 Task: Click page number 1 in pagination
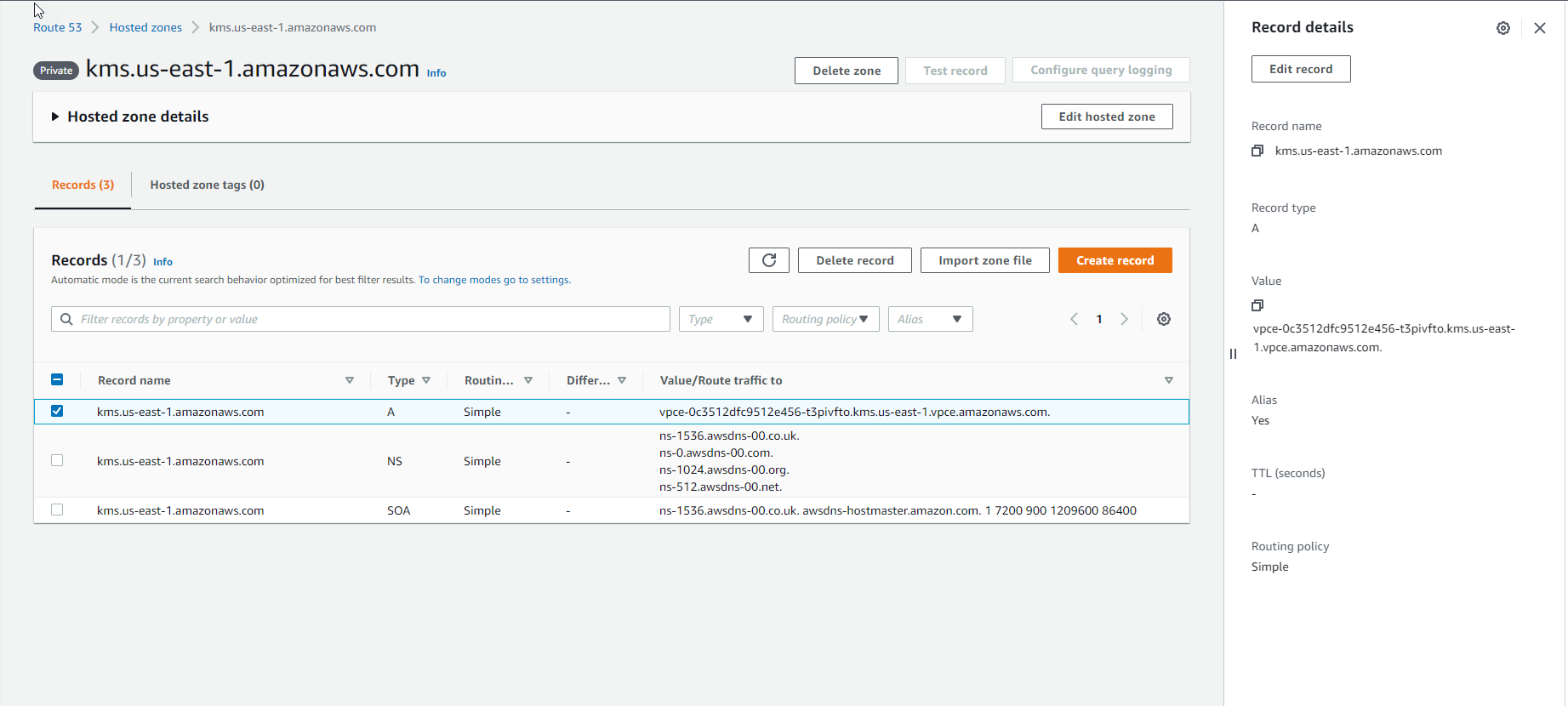[x=1099, y=319]
